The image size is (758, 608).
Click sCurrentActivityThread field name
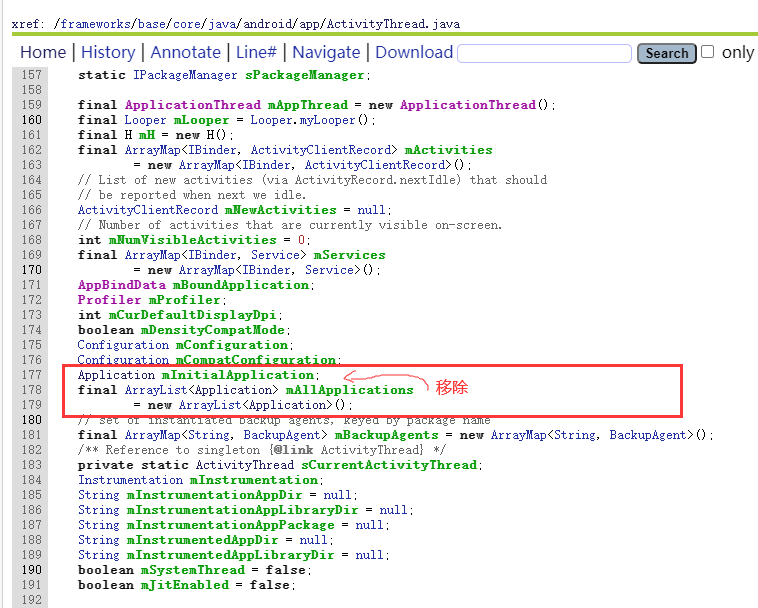389,464
